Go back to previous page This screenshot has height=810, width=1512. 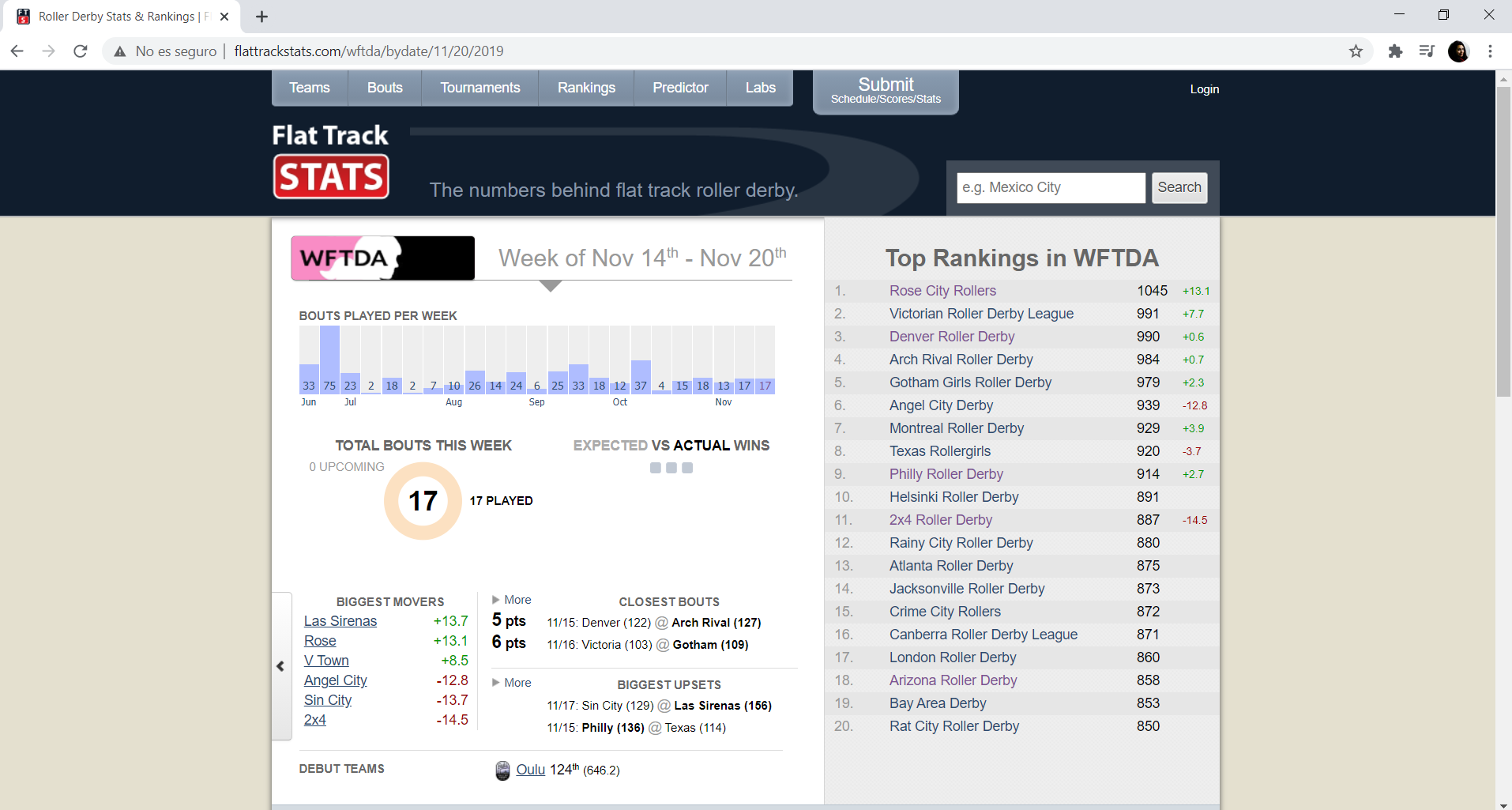(x=17, y=51)
